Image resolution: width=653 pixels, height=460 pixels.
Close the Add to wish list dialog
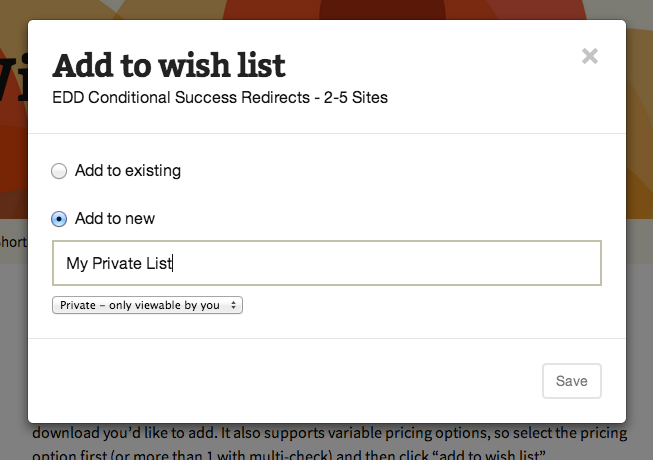pos(590,56)
